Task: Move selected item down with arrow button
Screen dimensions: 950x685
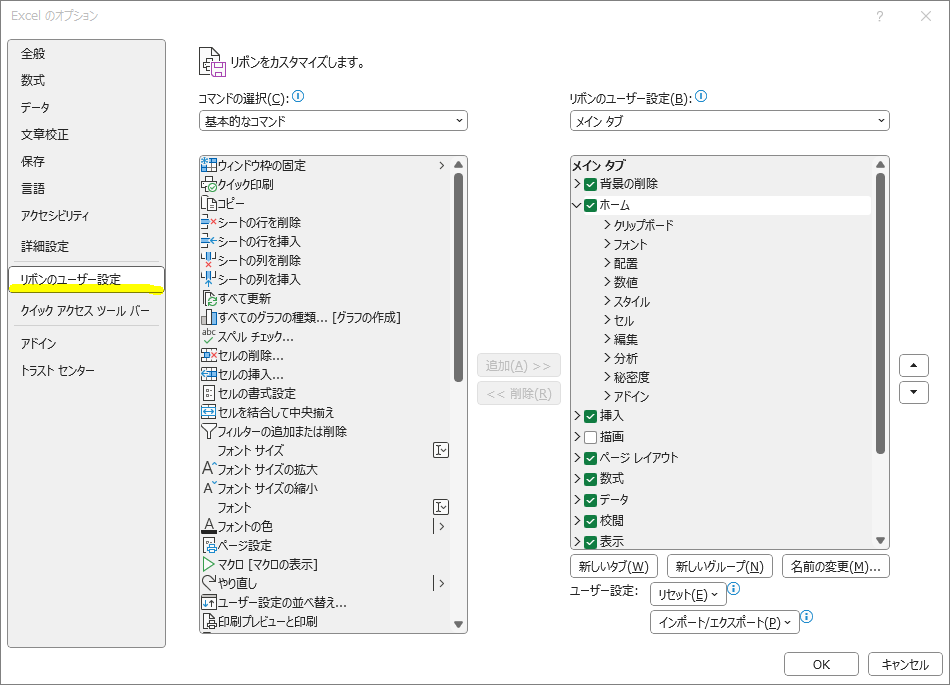Action: [x=914, y=392]
